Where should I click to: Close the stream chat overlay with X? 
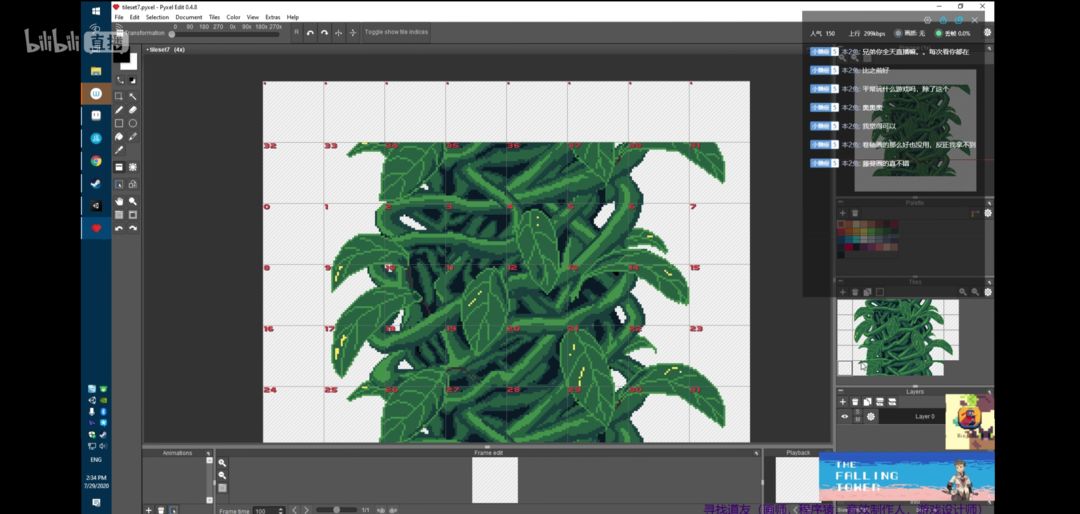[975, 20]
